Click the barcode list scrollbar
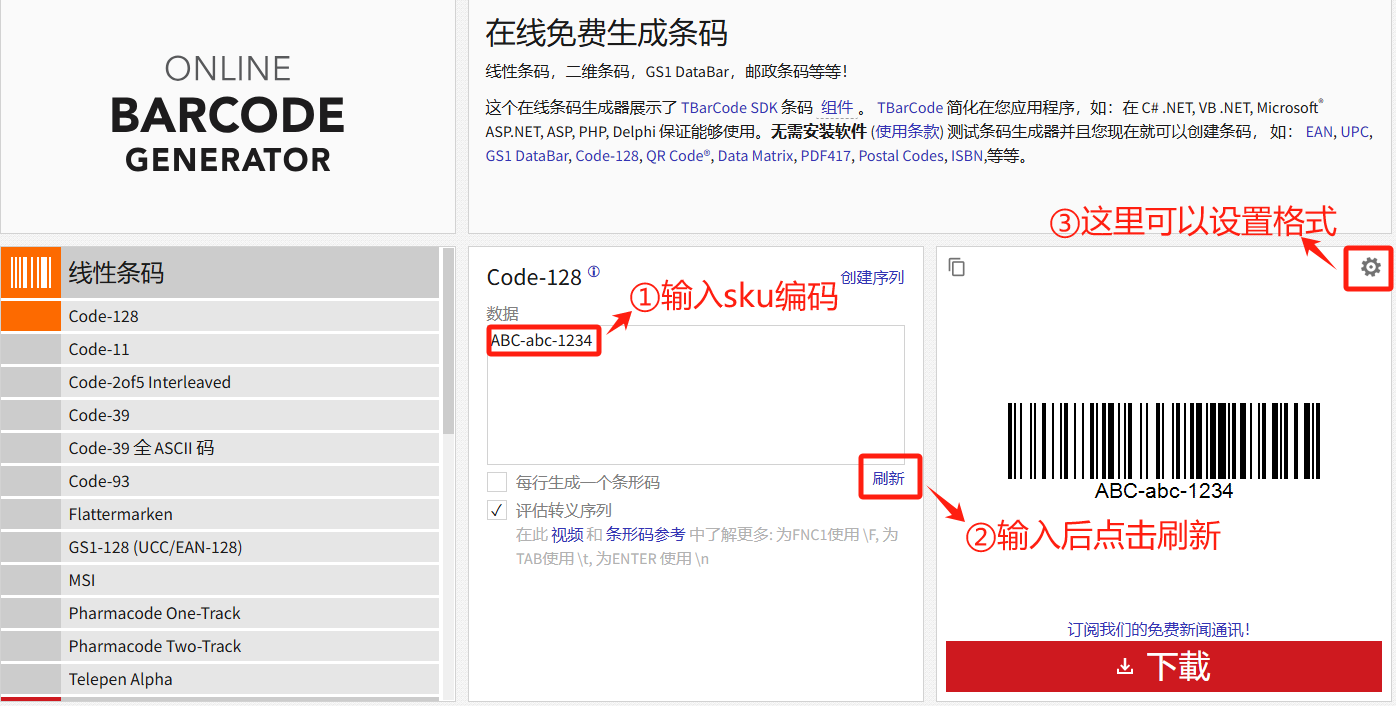The height and width of the screenshot is (706, 1396). tap(448, 340)
